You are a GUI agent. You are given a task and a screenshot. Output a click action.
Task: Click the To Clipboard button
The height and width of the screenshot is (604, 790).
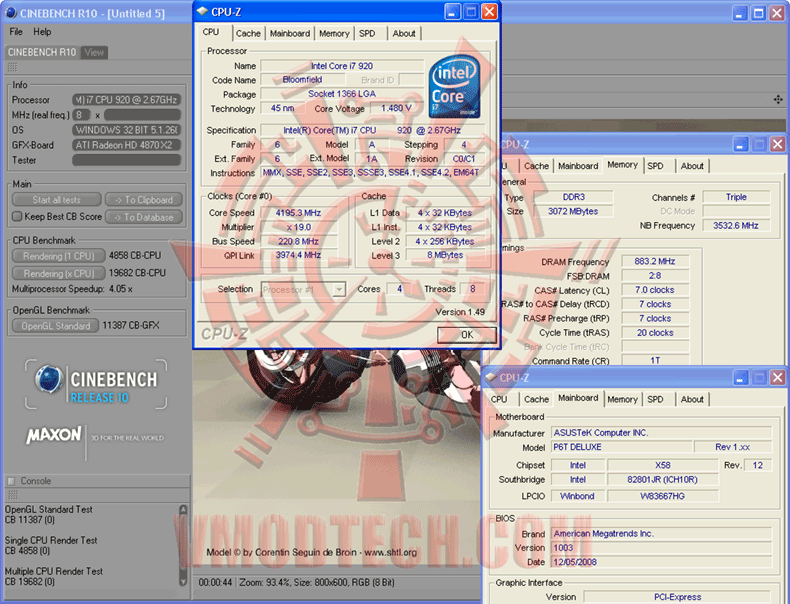(144, 200)
